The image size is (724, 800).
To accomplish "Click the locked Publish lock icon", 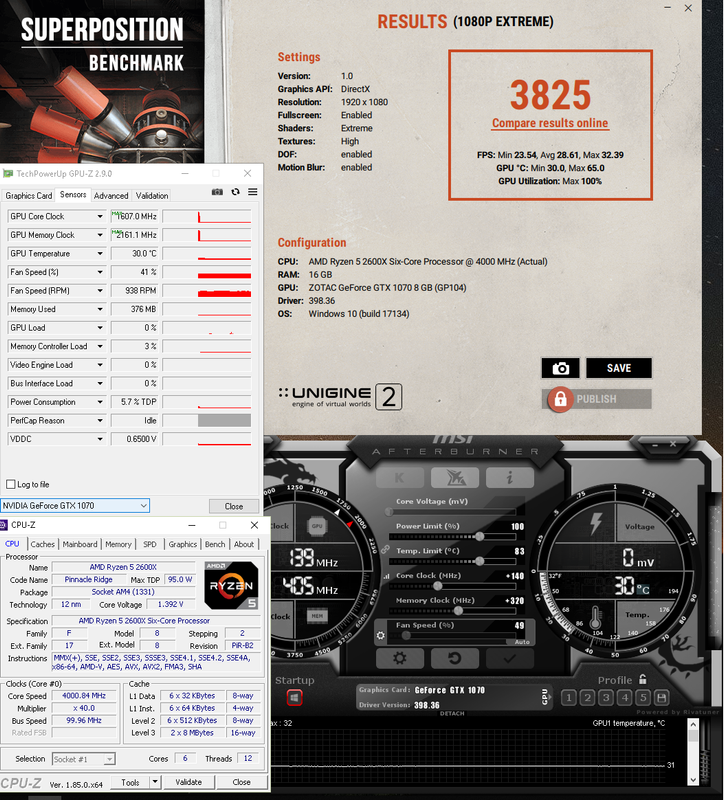I will pos(560,399).
